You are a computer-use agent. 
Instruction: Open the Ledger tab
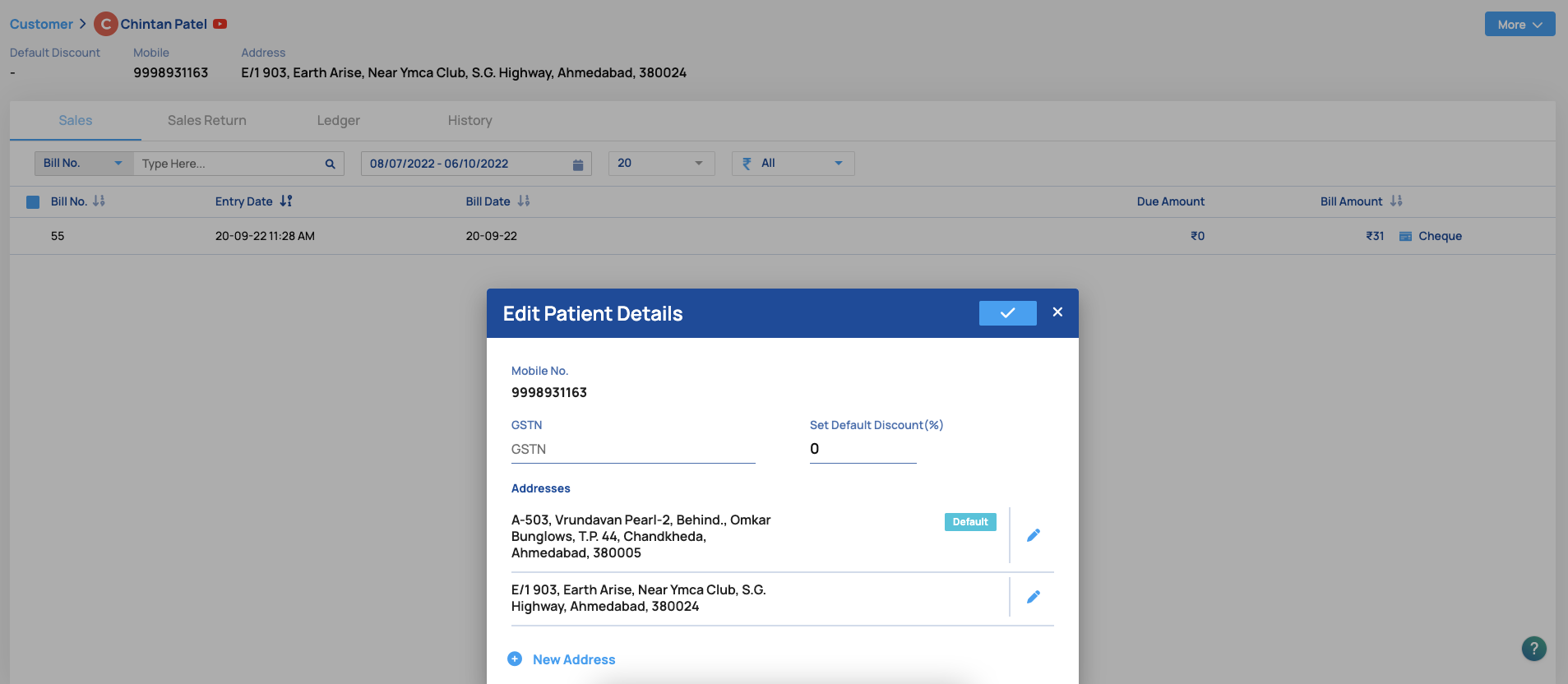click(338, 121)
